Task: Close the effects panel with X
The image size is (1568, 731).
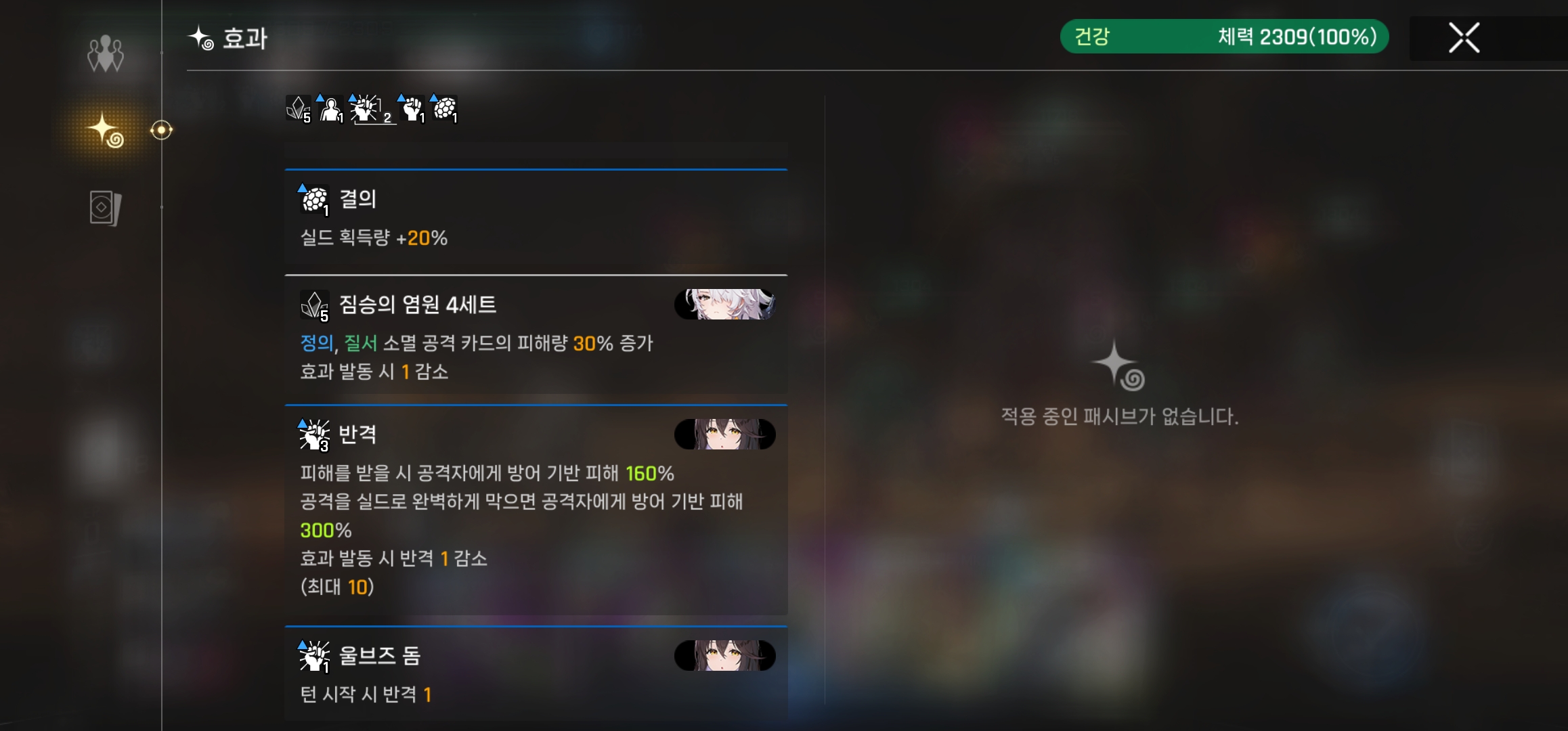Action: click(1464, 38)
